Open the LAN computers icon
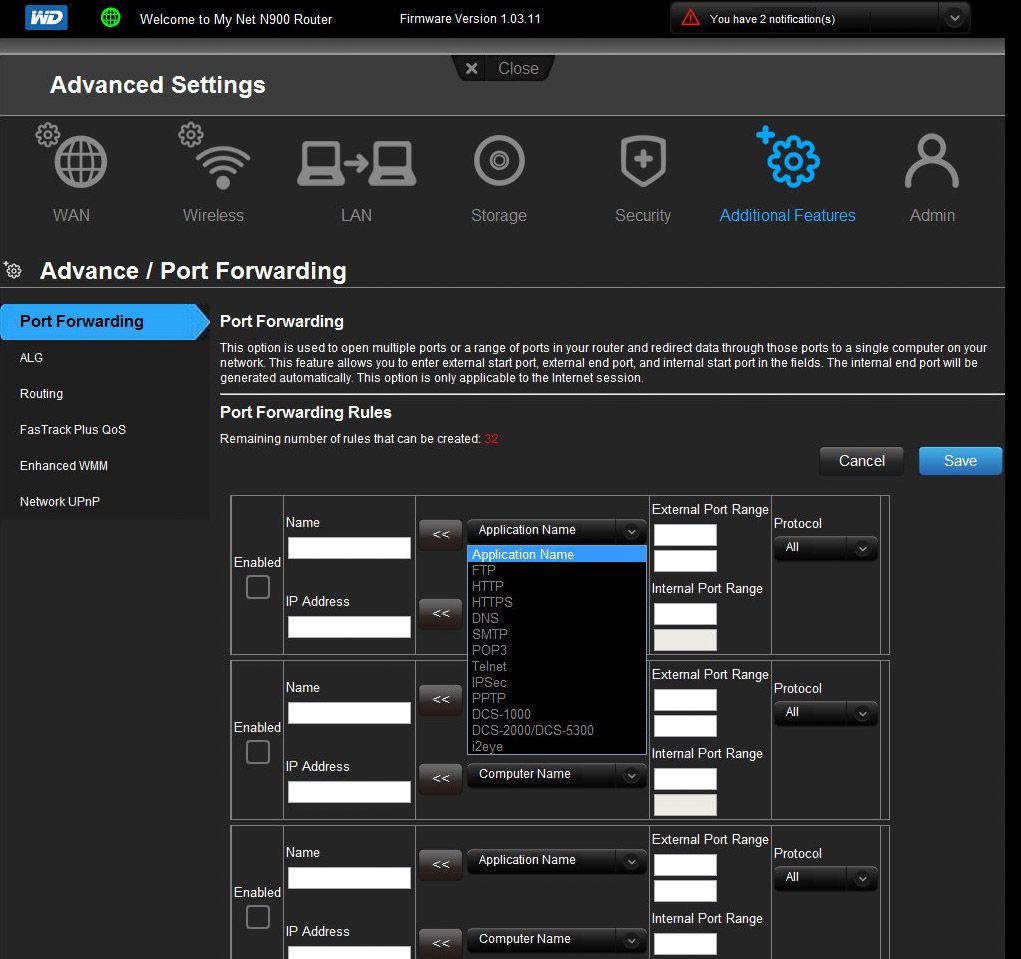The image size is (1021, 959). [x=356, y=162]
